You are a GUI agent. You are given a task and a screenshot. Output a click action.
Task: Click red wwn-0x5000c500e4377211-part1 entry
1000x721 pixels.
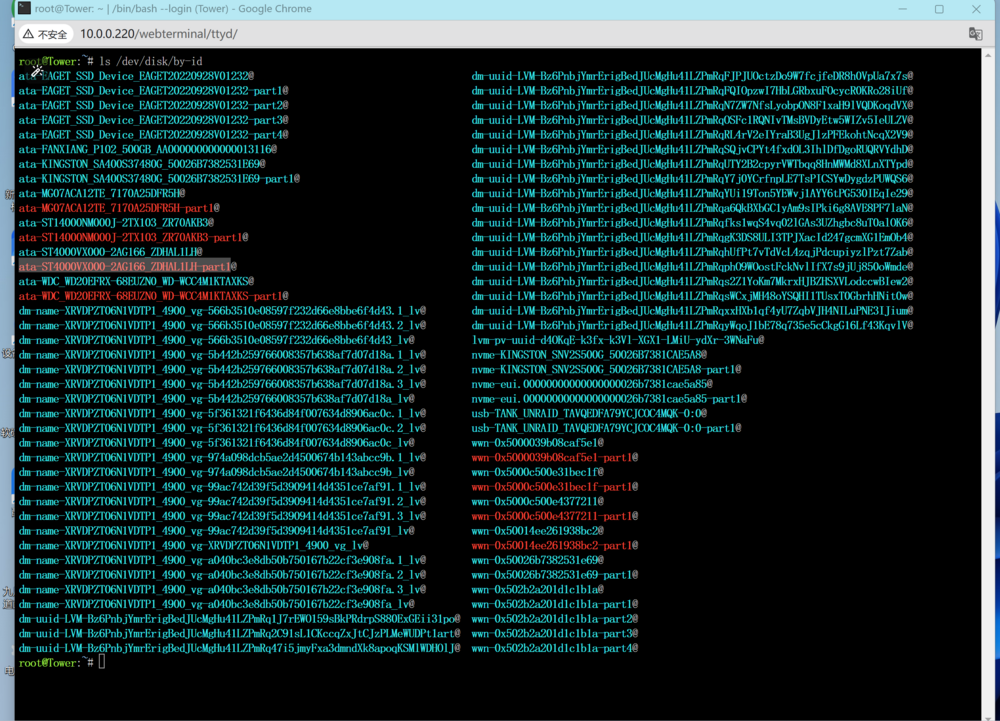[555, 516]
